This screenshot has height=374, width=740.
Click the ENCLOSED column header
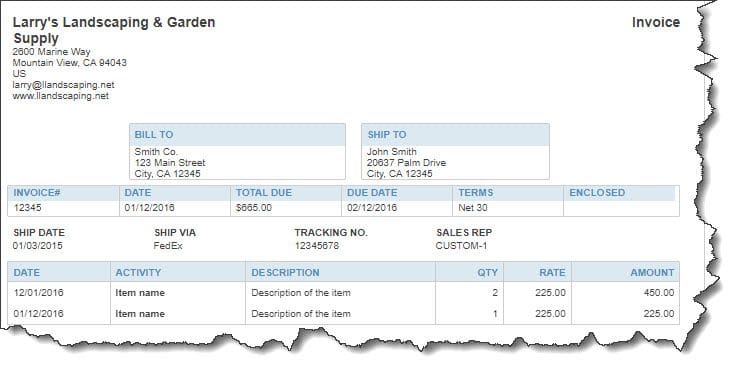[597, 193]
